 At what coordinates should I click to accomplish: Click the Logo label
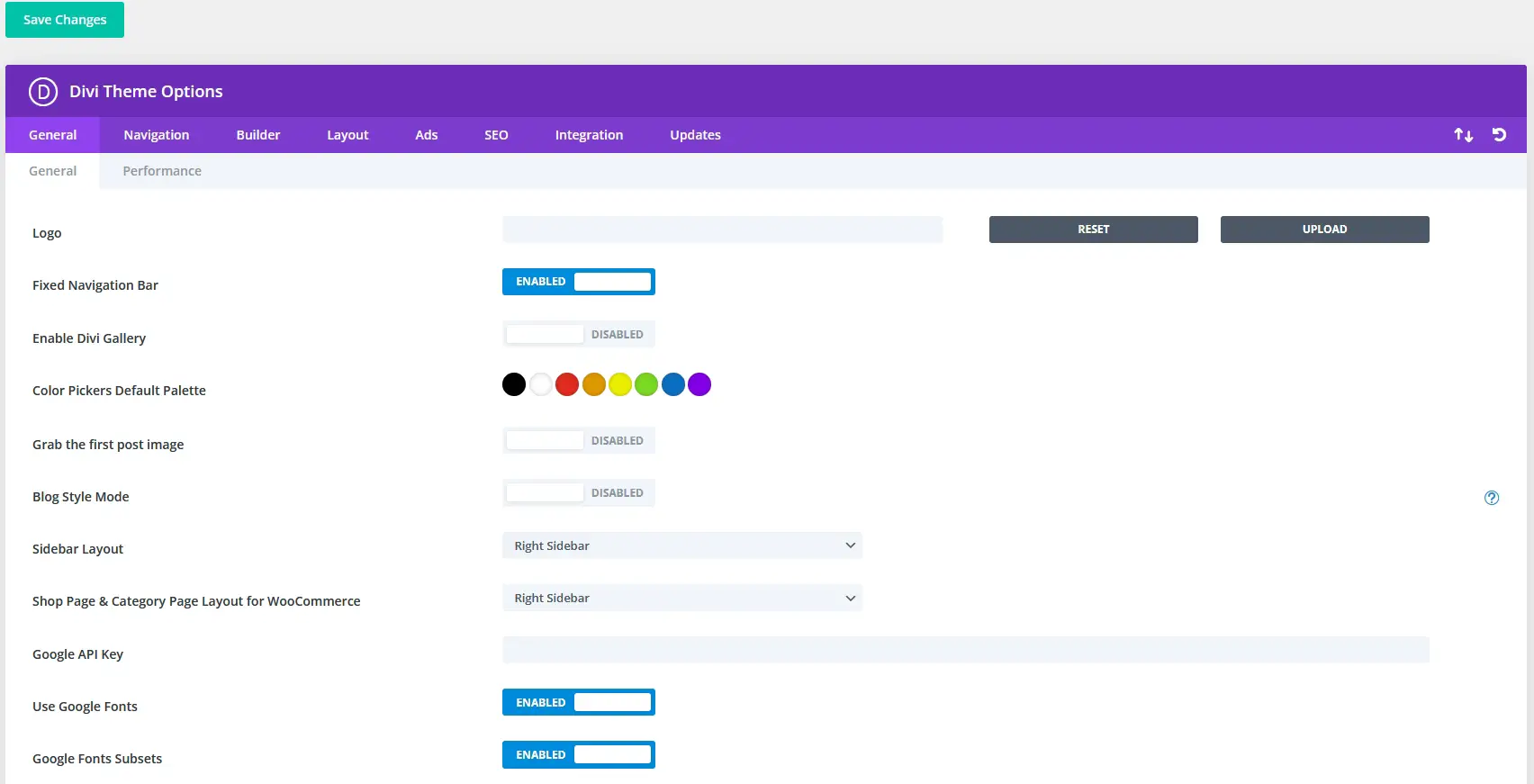click(47, 233)
